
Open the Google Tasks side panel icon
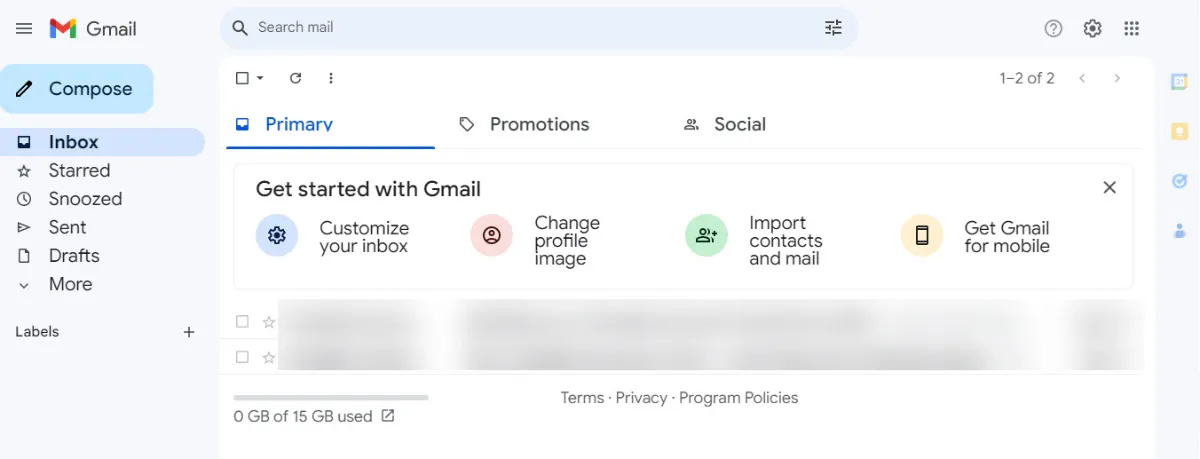[x=1179, y=181]
